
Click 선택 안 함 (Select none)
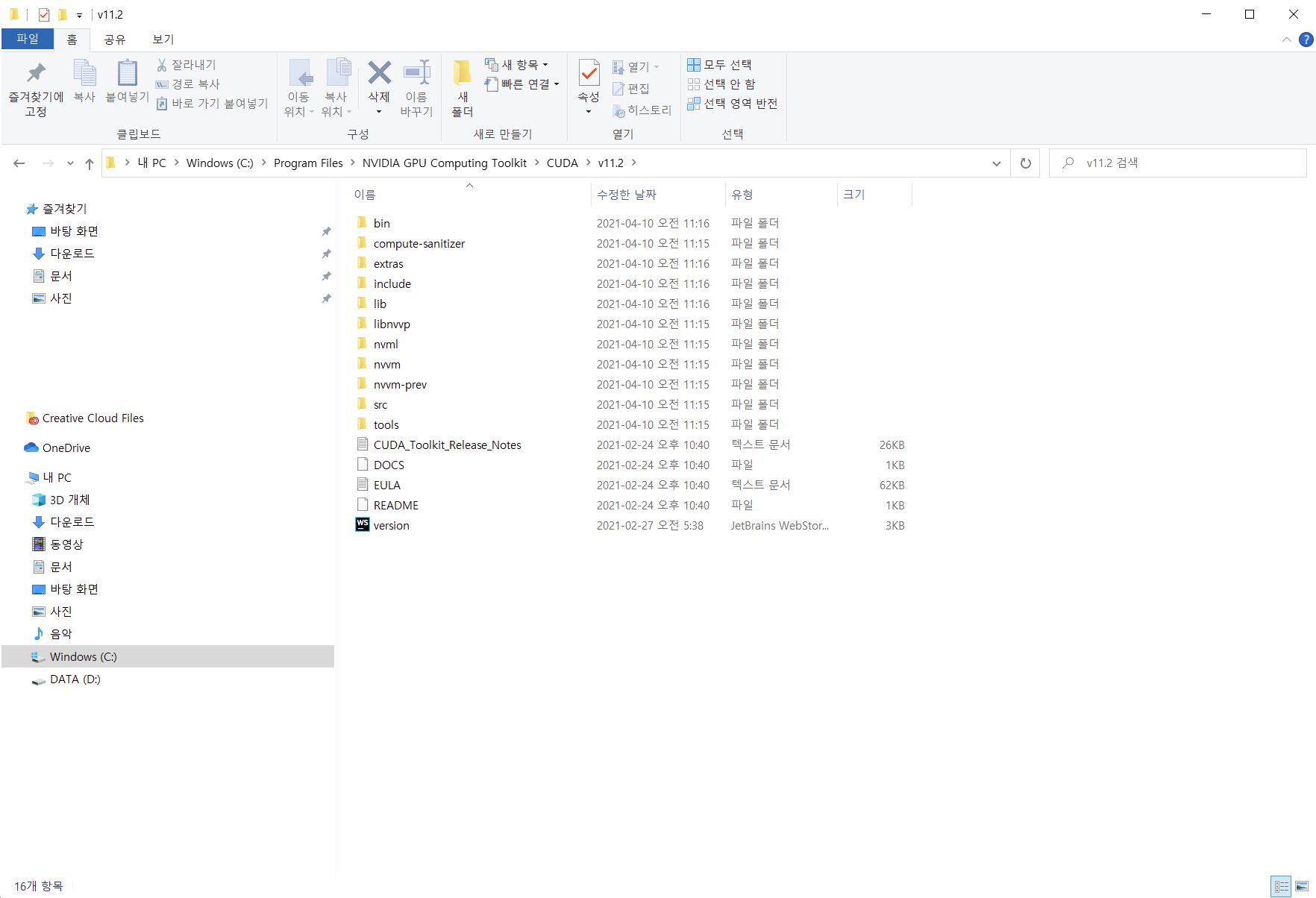click(x=721, y=84)
